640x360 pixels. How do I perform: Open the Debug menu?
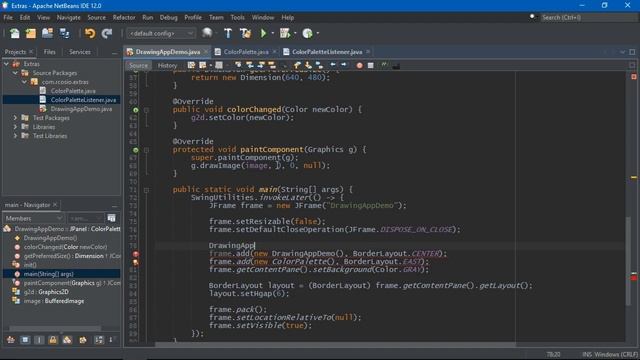(168, 18)
